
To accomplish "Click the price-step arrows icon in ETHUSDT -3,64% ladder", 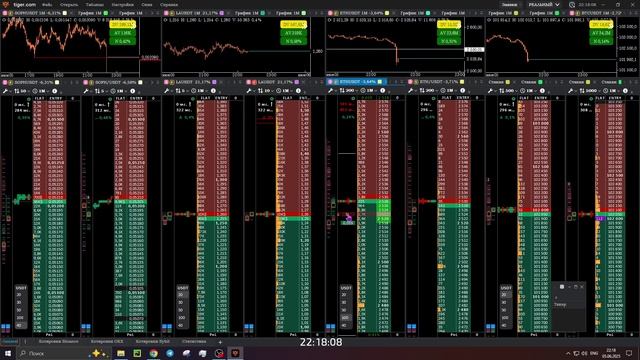I will pyautogui.click(x=342, y=91).
